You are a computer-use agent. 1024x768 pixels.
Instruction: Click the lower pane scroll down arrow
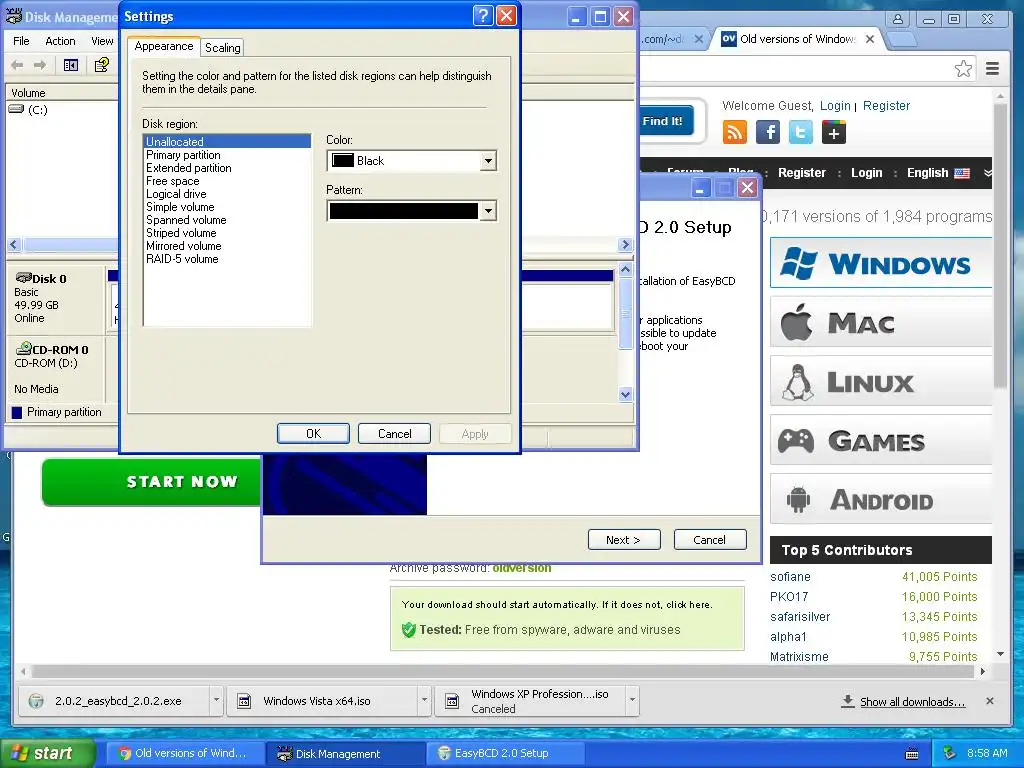pyautogui.click(x=625, y=394)
